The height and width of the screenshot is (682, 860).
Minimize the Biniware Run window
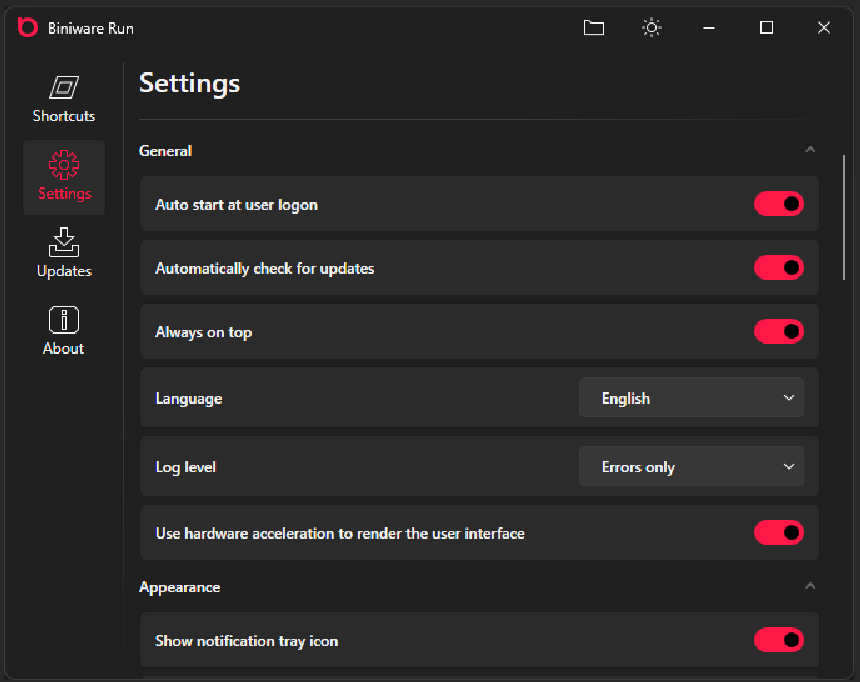(x=709, y=27)
